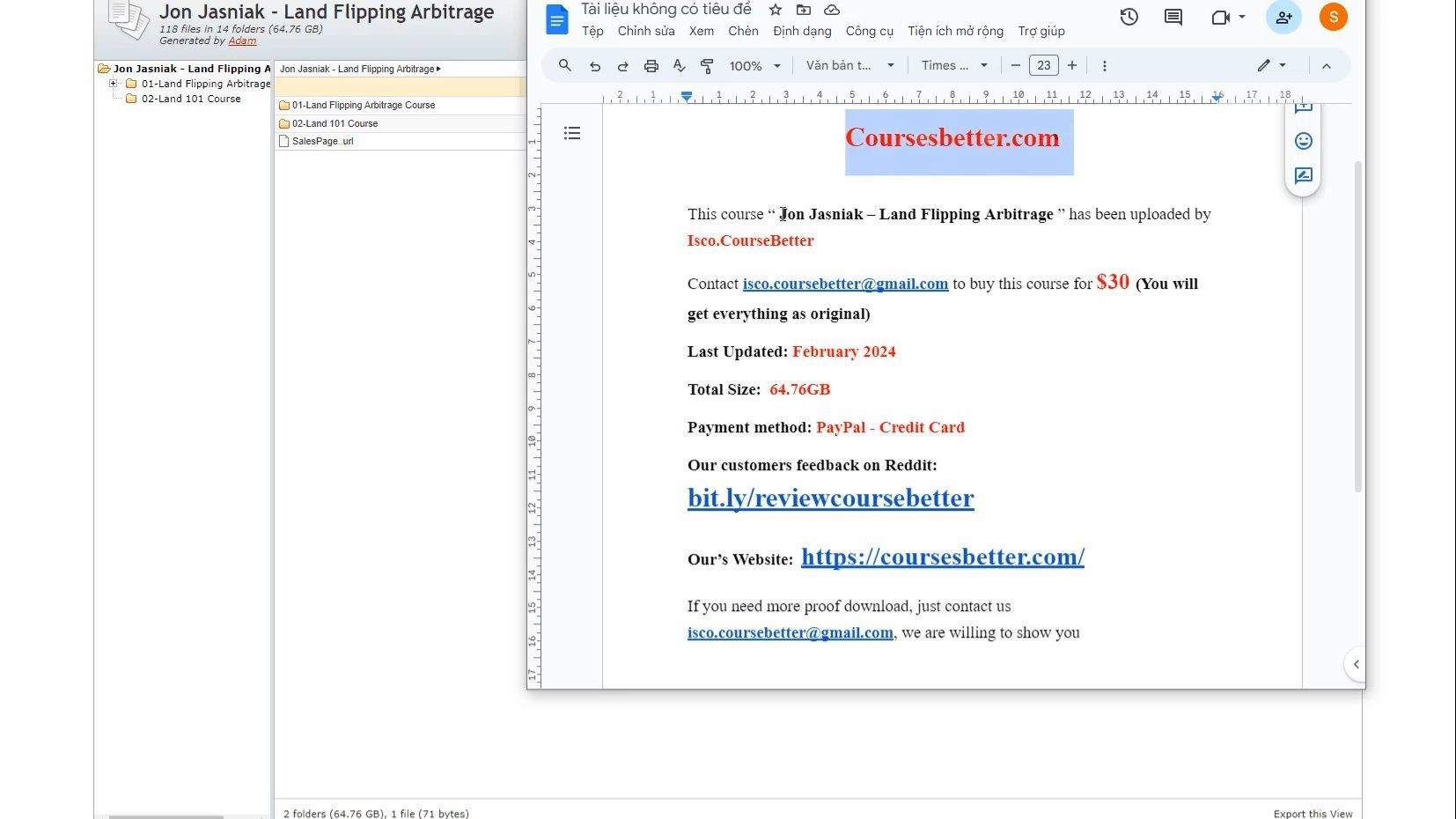Click email link beside 'Contact'

pos(845,284)
